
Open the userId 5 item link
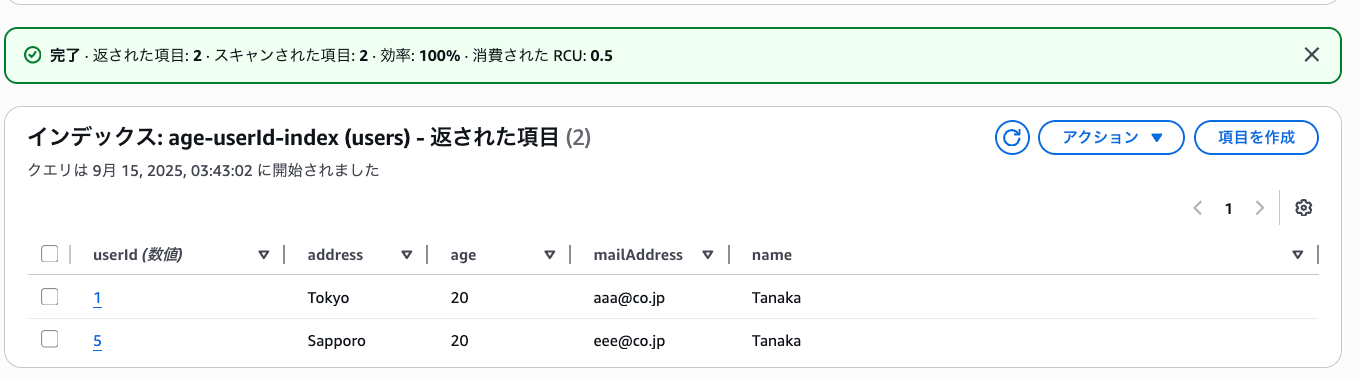(97, 341)
